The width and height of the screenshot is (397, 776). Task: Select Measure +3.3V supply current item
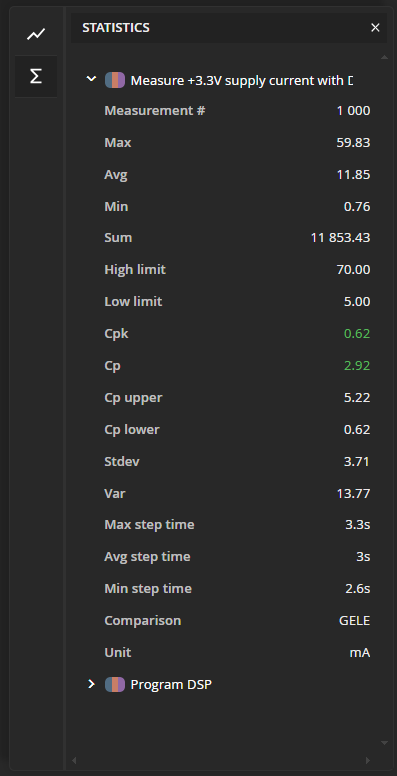click(242, 81)
